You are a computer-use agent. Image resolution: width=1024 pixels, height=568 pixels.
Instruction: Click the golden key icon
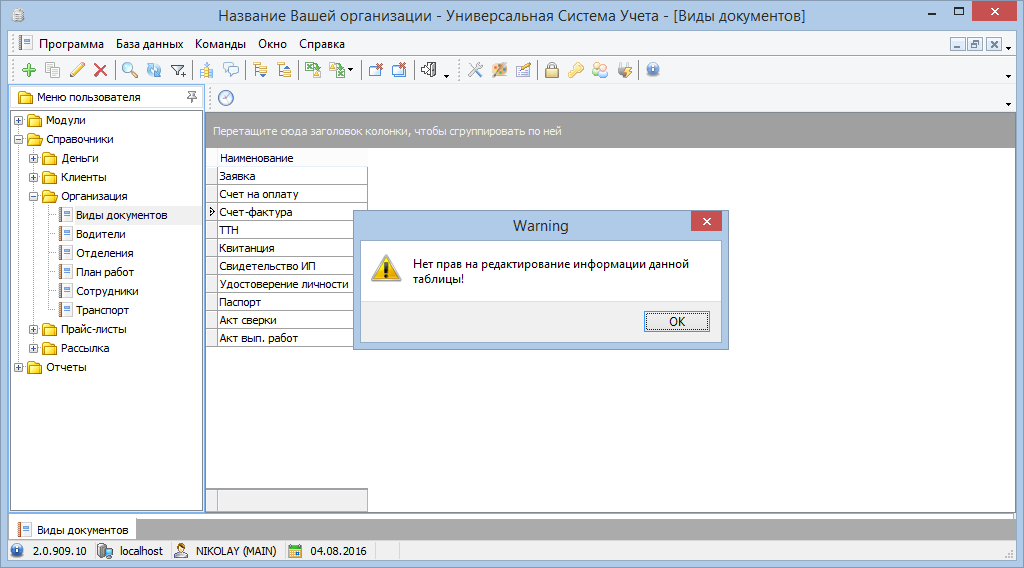(575, 70)
